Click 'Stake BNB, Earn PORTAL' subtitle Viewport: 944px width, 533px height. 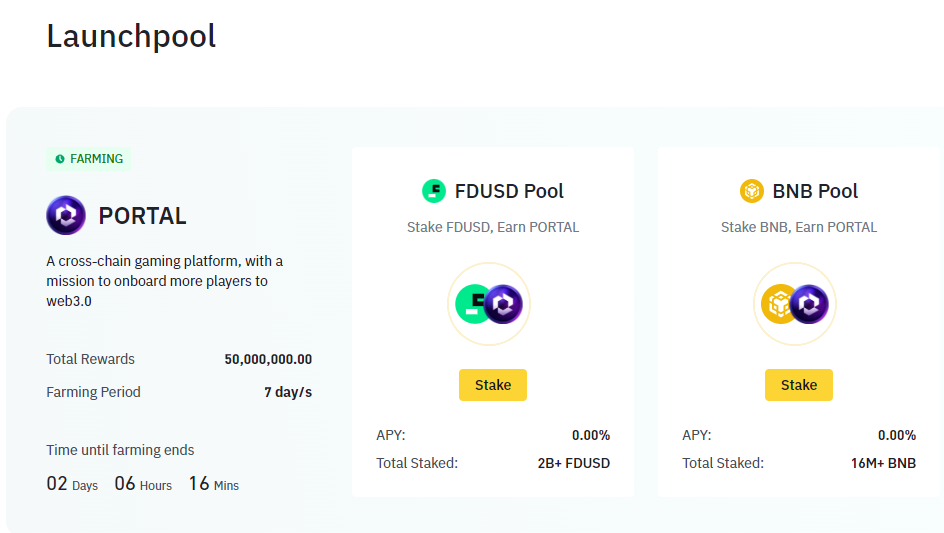(x=798, y=227)
